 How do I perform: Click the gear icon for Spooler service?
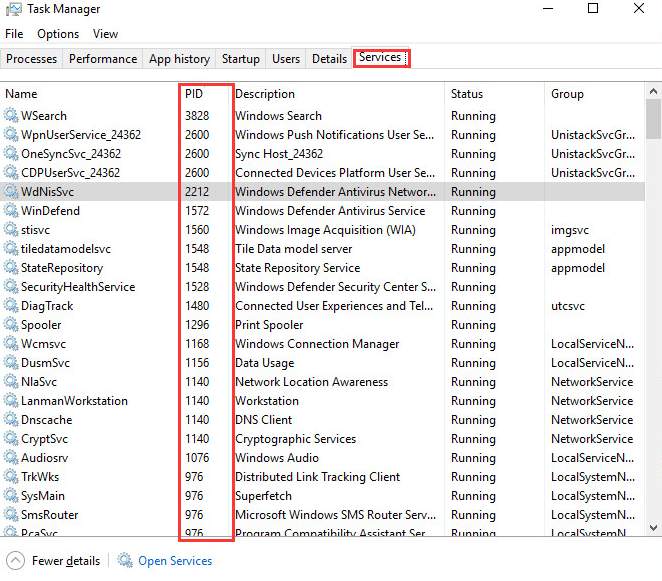pyautogui.click(x=11, y=325)
